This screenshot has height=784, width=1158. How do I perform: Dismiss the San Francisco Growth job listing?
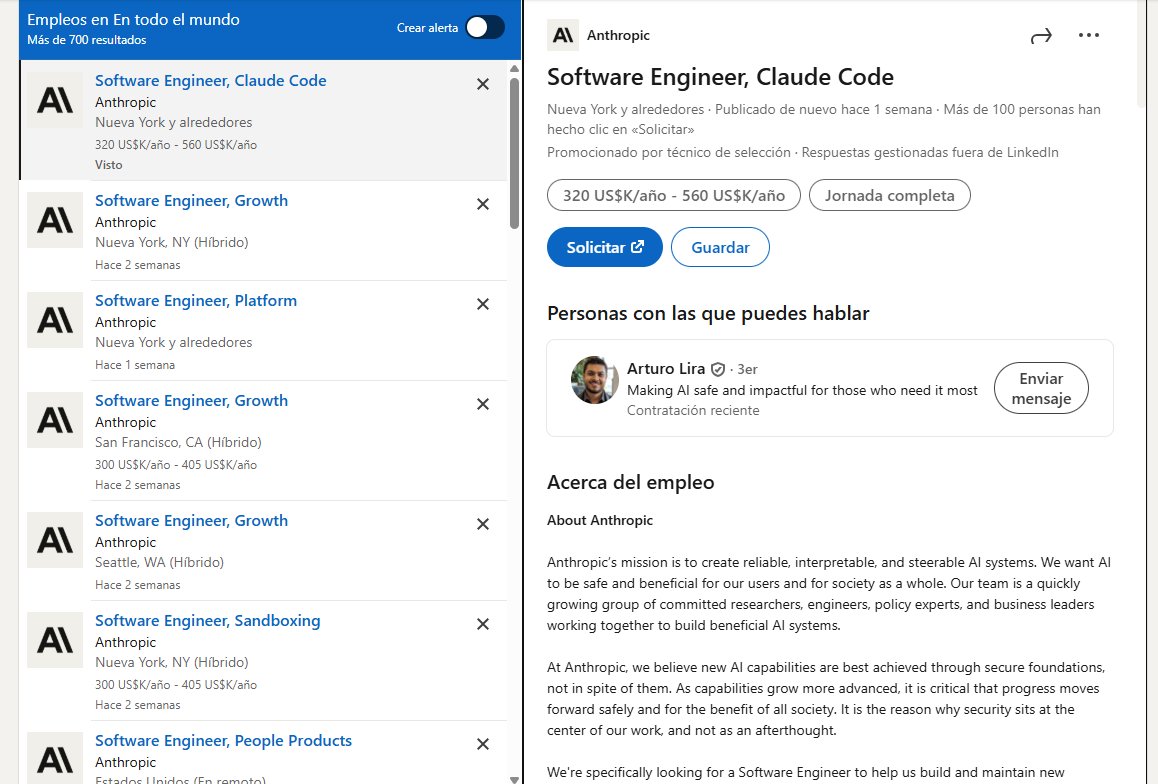pyautogui.click(x=483, y=404)
